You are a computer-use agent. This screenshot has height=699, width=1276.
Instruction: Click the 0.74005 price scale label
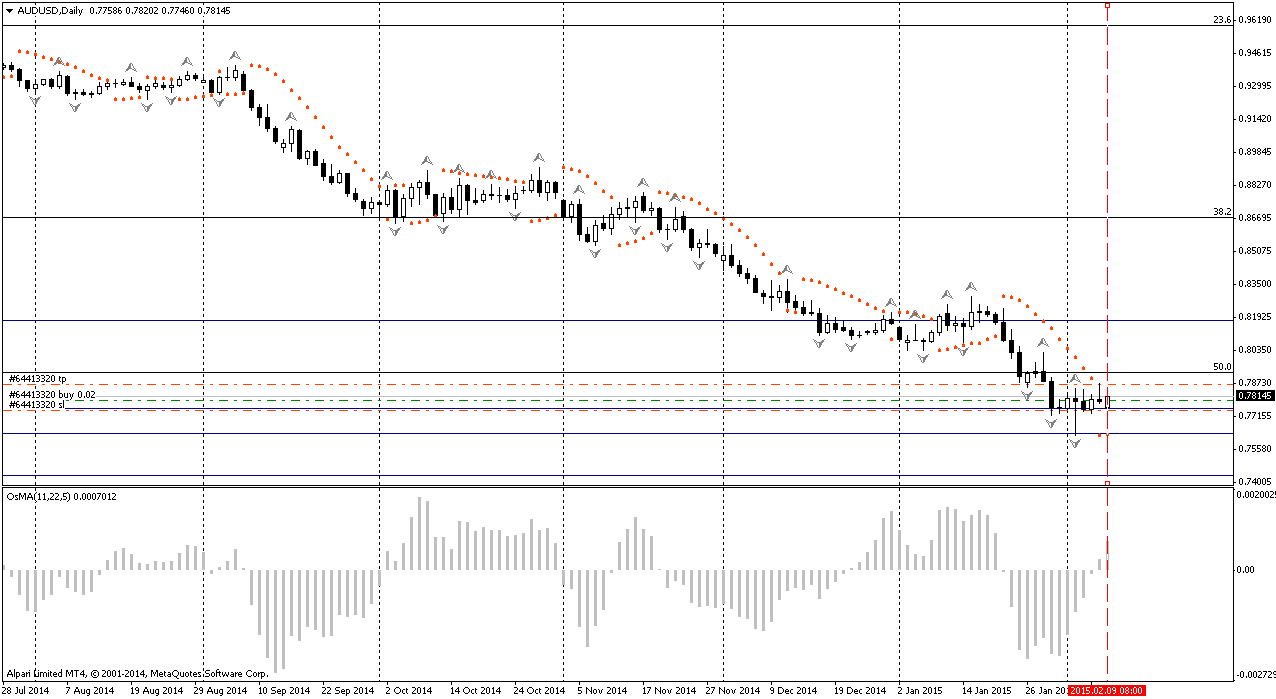click(1256, 482)
